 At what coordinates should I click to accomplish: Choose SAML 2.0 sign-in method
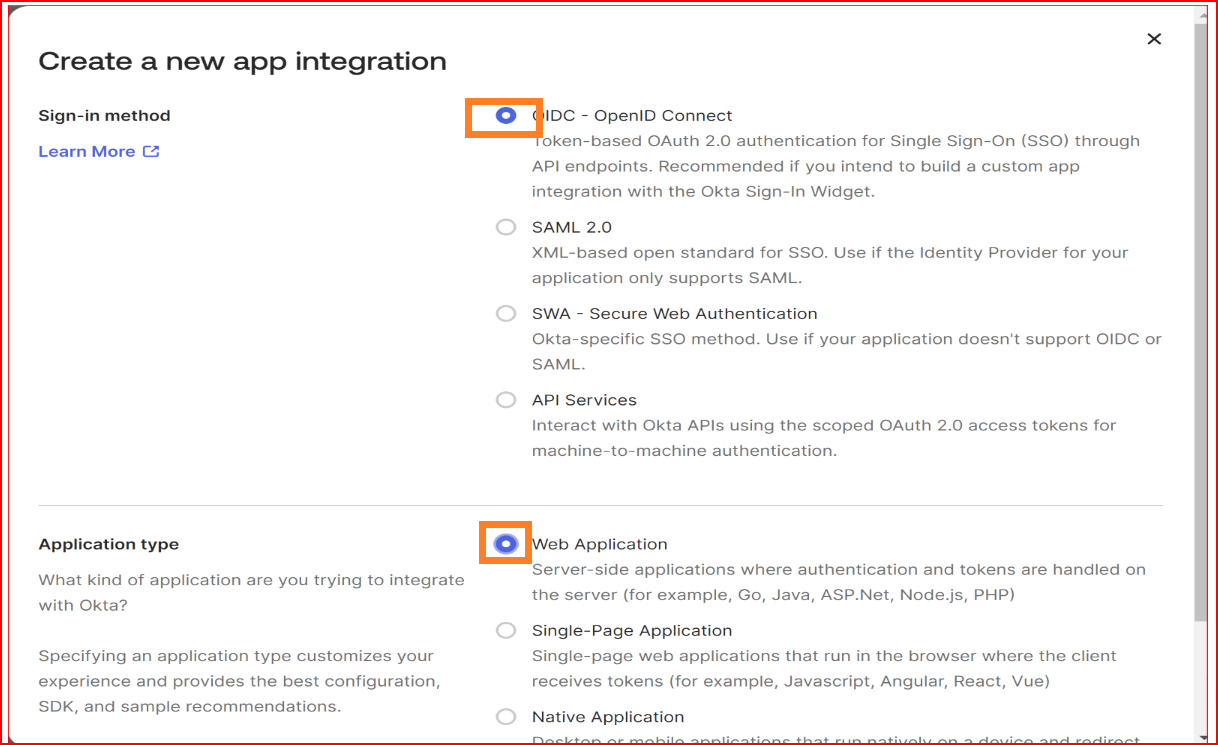[506, 227]
